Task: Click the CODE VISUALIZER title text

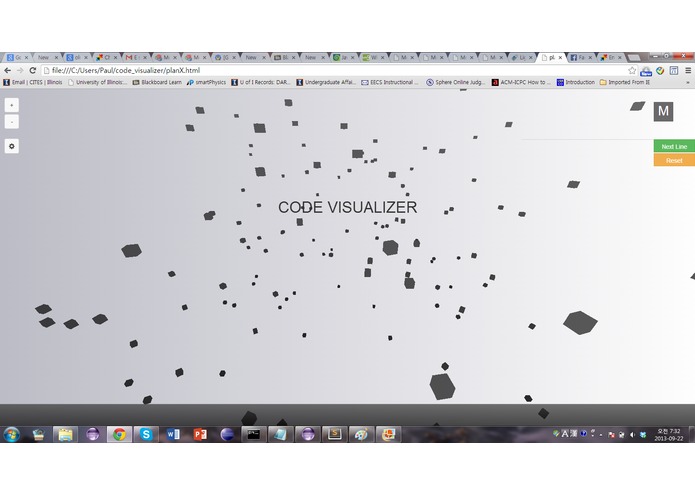Action: point(348,207)
